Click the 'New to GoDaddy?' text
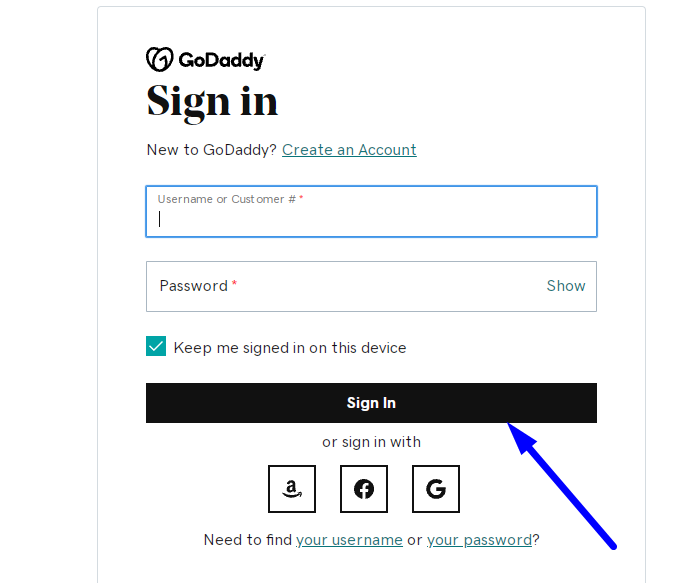The image size is (697, 583). pos(212,150)
